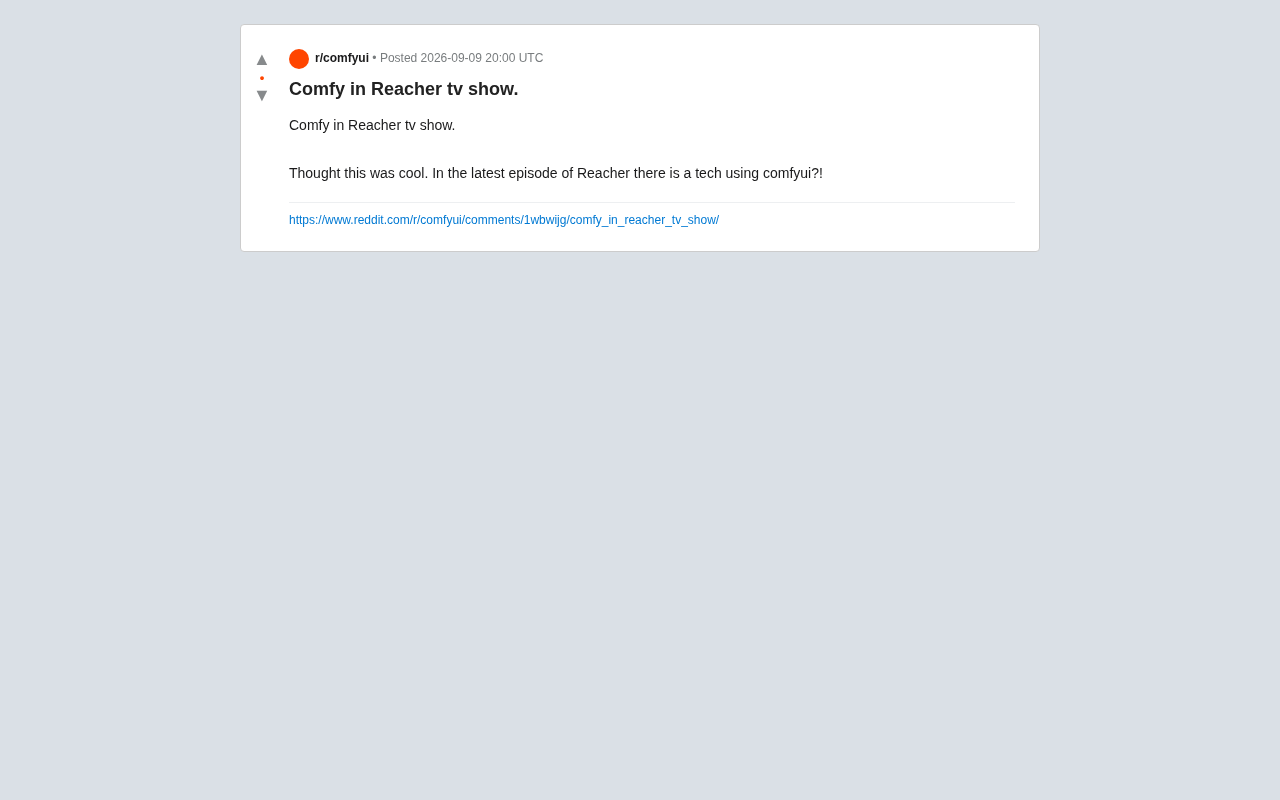The height and width of the screenshot is (800, 1280).
Task: Click the bold post title heading
Action: (x=404, y=89)
